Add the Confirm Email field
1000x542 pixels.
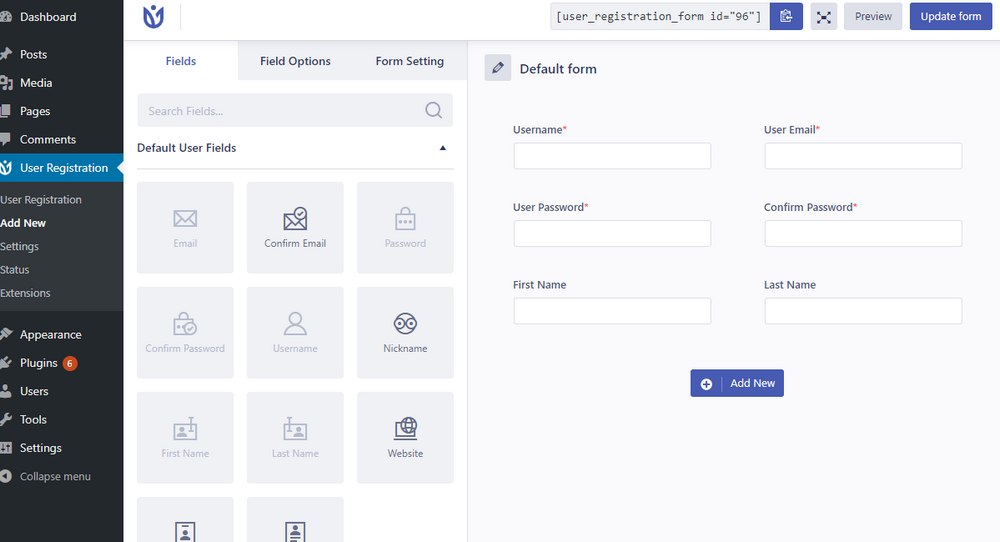point(295,228)
